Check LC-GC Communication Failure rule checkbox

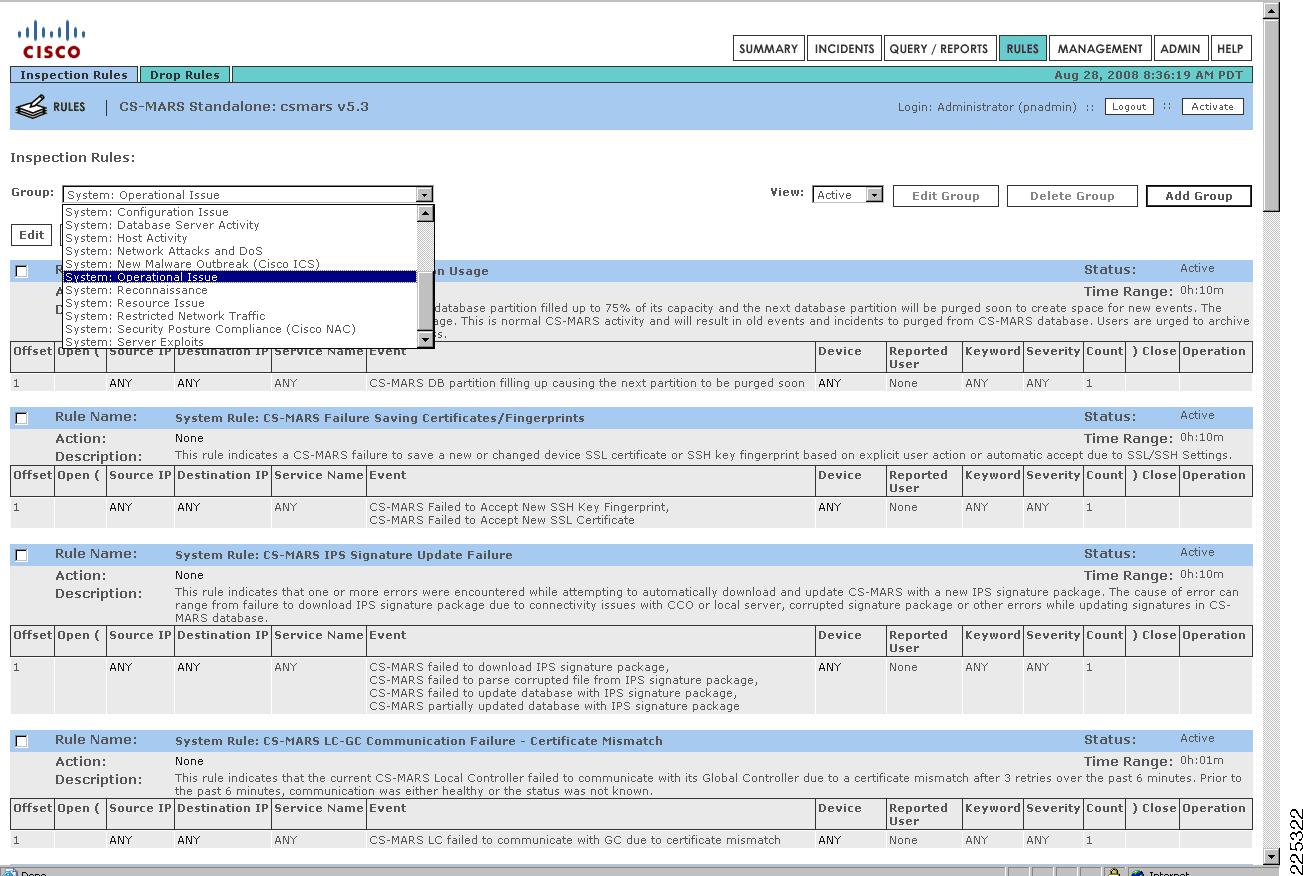click(21, 741)
